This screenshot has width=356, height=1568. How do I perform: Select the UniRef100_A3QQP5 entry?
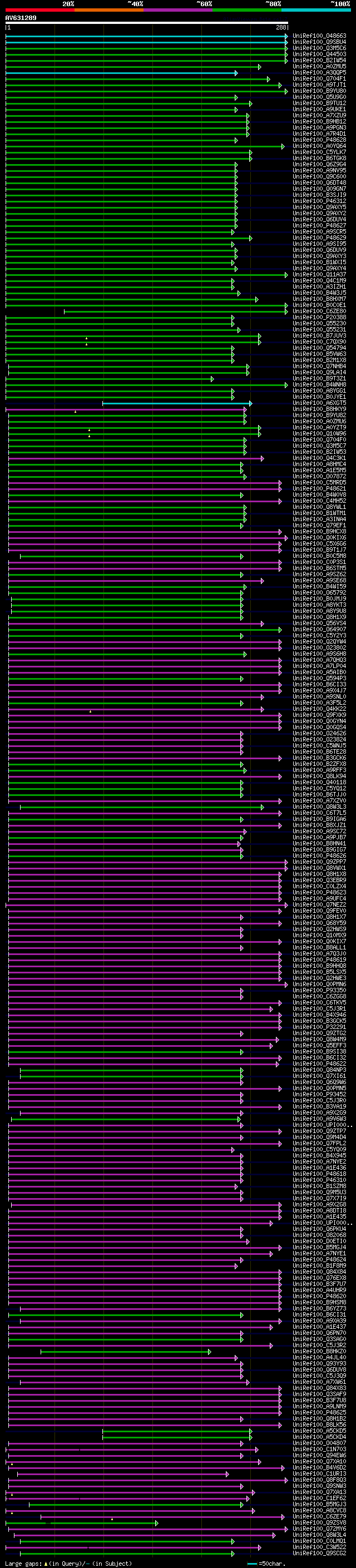(319, 72)
